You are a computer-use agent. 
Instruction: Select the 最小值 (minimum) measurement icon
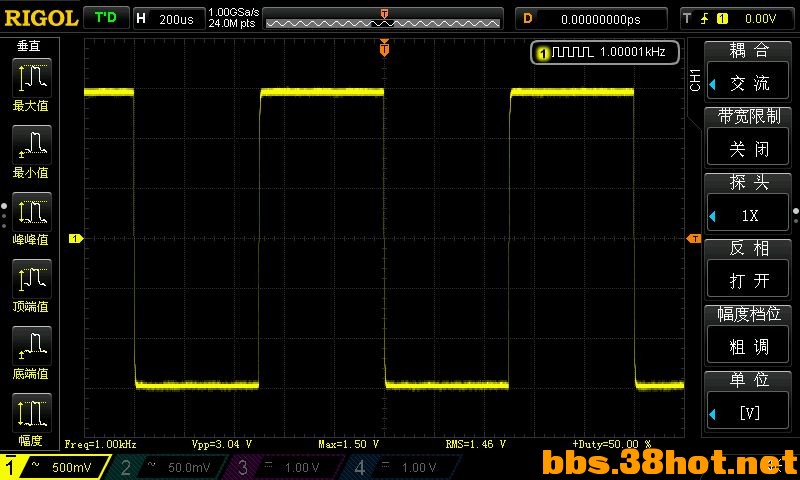tap(32, 145)
